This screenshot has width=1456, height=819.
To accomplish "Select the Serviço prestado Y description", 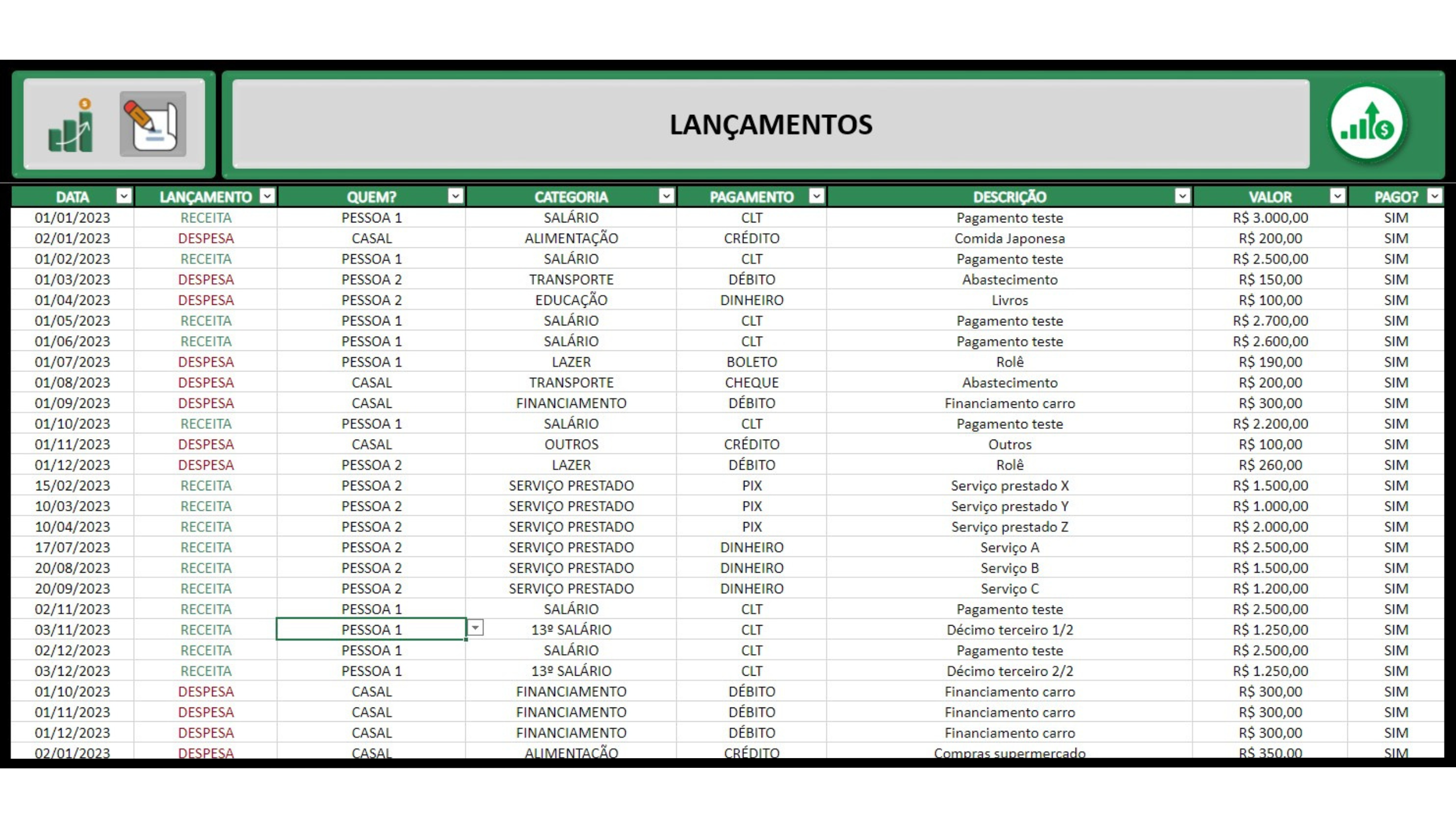I will [1010, 506].
